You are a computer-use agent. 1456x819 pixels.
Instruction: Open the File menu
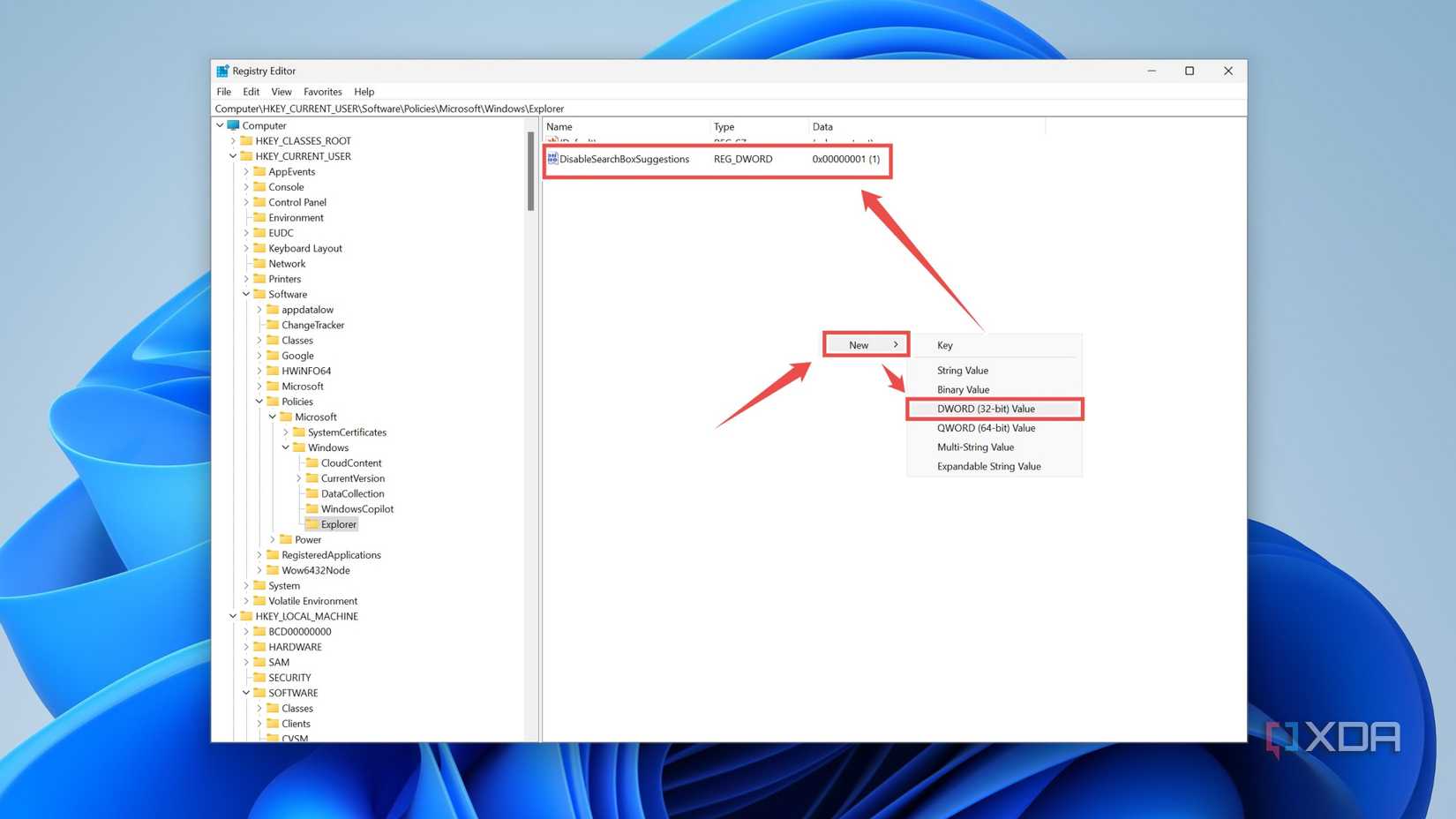point(224,92)
